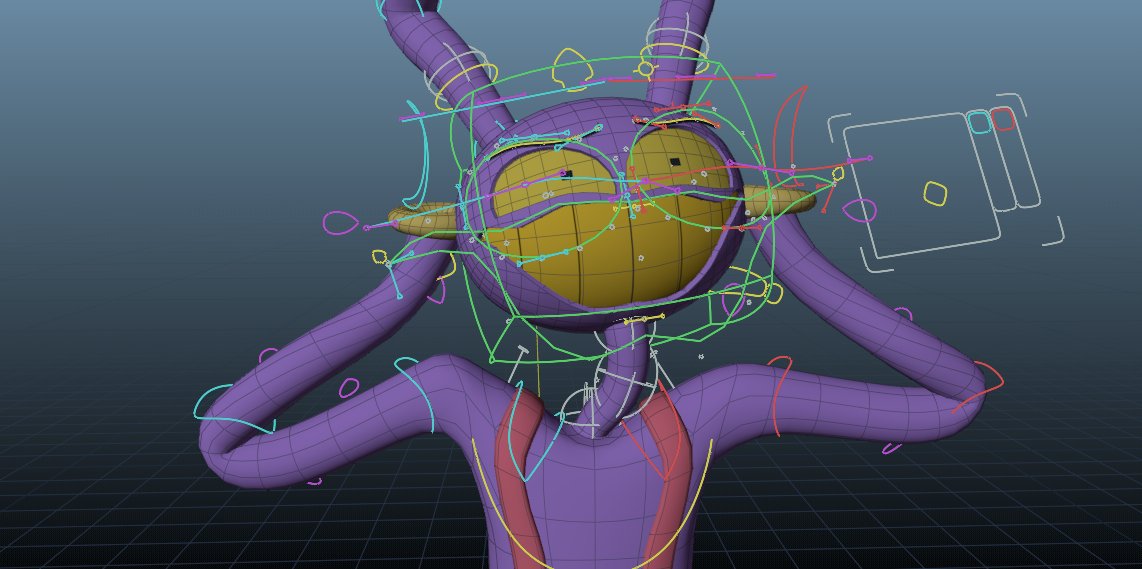Screen dimensions: 1142x569
Task: Click the character's left black pupil
Action: [x=567, y=175]
